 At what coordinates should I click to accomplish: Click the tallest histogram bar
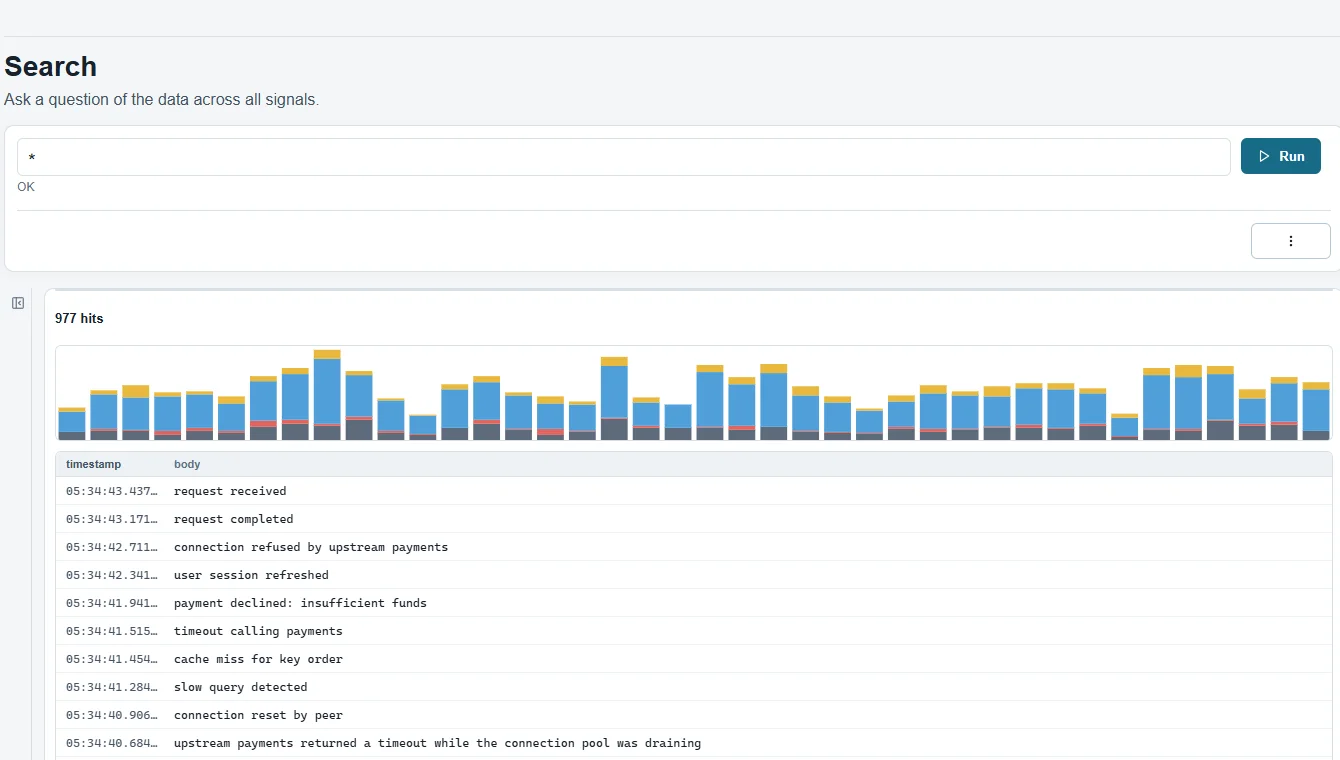click(327, 395)
